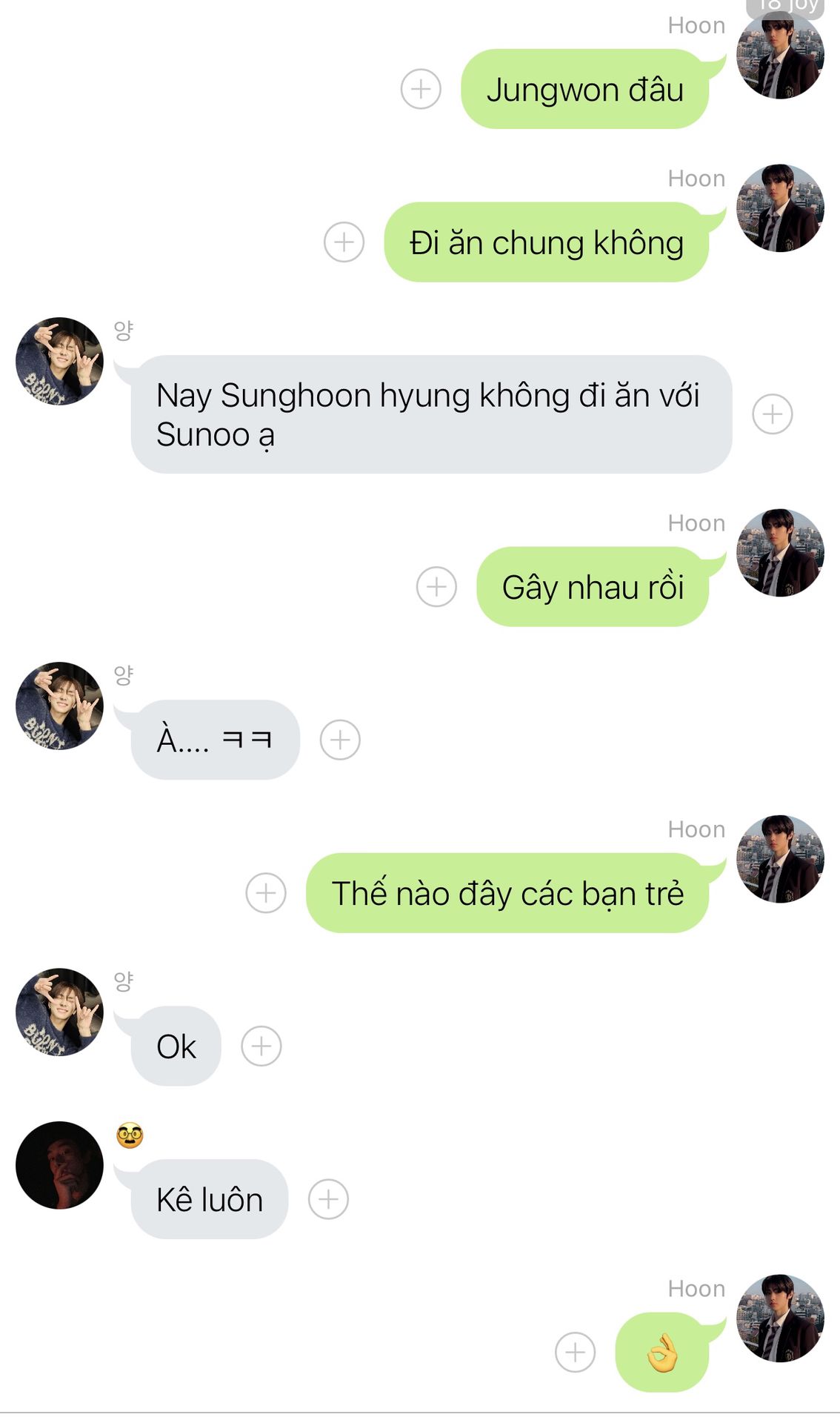Click "Thế nào đây các bạn trẻ" bubble

pos(507,893)
